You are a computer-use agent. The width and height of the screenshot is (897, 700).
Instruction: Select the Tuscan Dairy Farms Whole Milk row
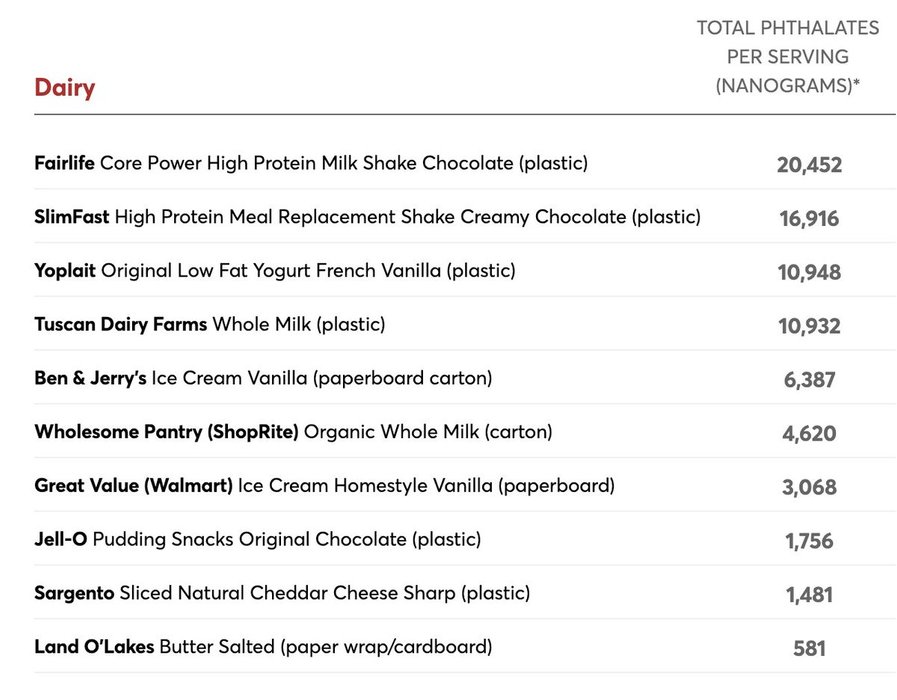(465, 325)
